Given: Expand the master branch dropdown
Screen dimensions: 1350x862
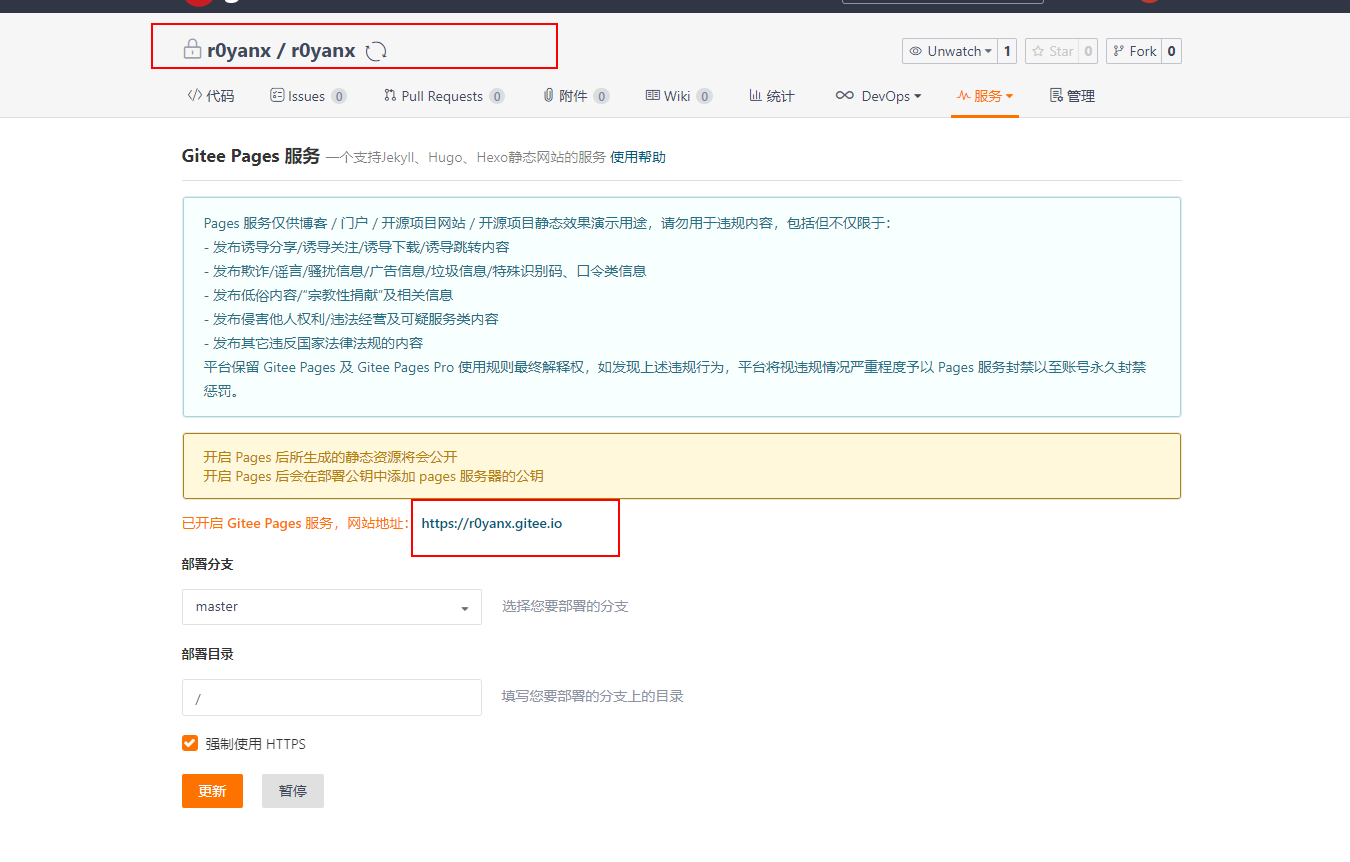Looking at the screenshot, I should [331, 607].
